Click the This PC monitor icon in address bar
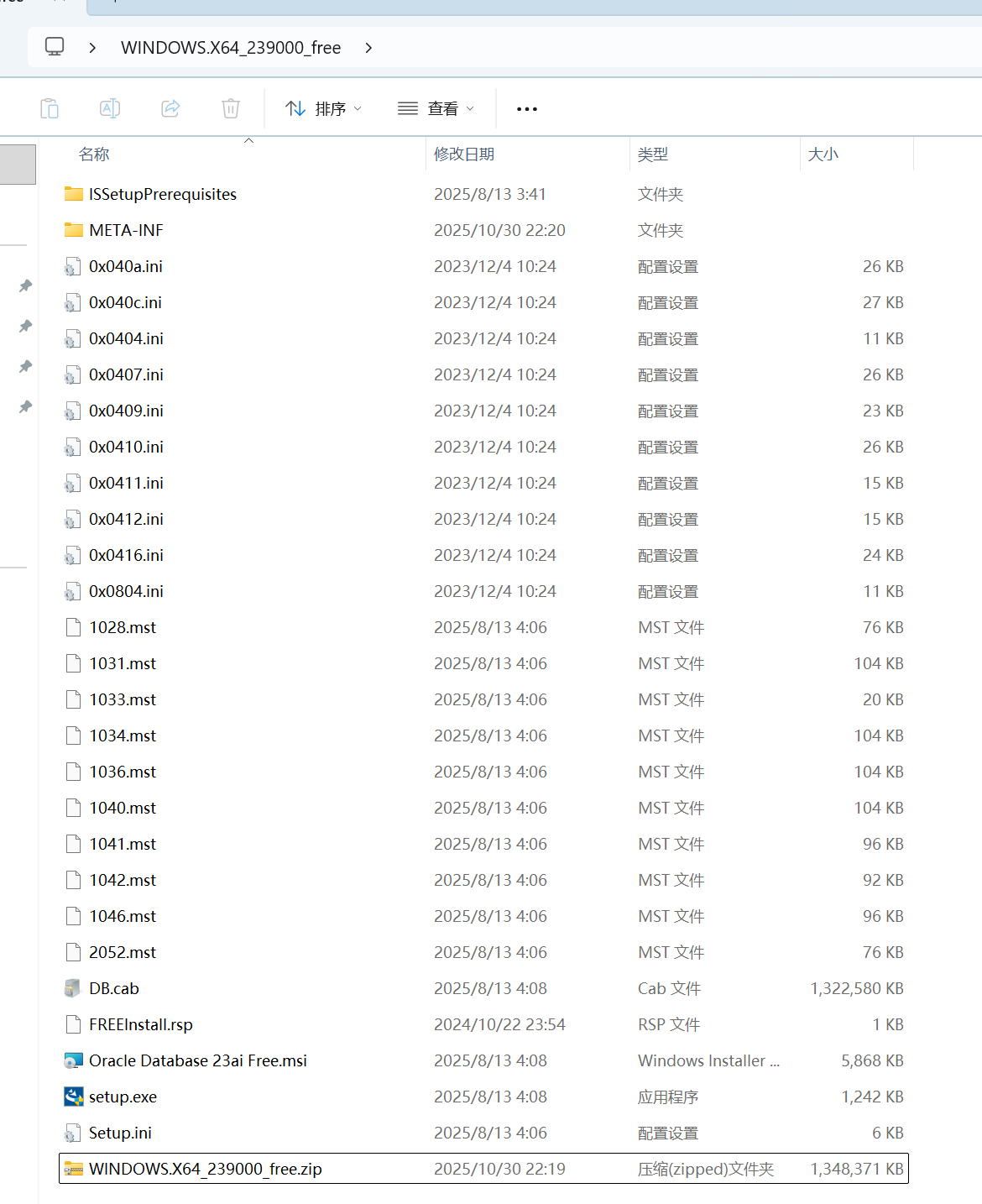The height and width of the screenshot is (1204, 982). [x=55, y=47]
